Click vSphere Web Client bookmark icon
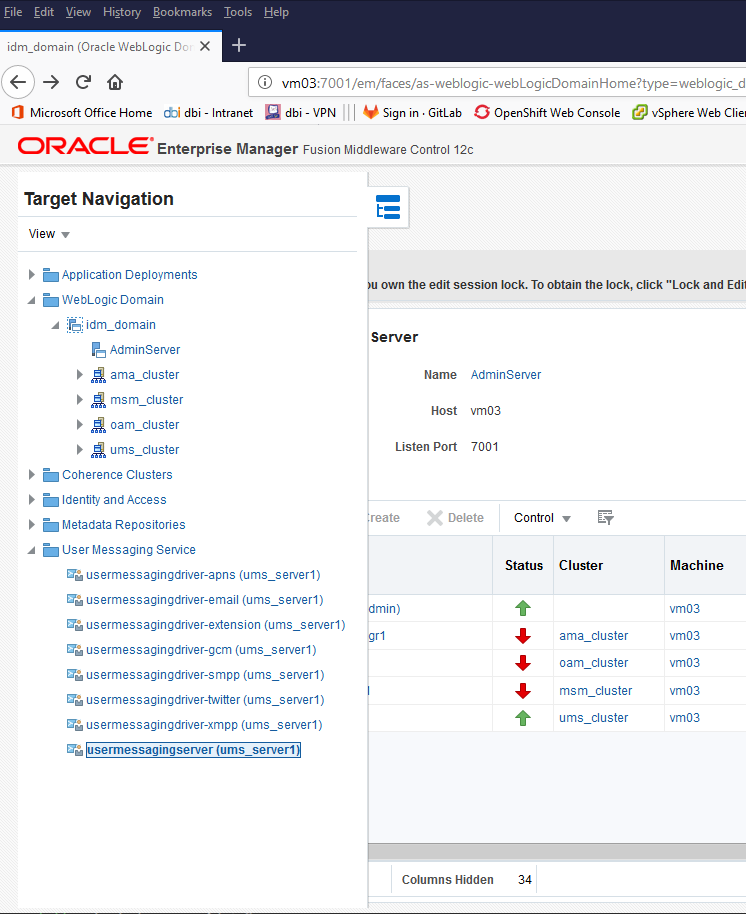The height and width of the screenshot is (914, 746). pos(640,112)
